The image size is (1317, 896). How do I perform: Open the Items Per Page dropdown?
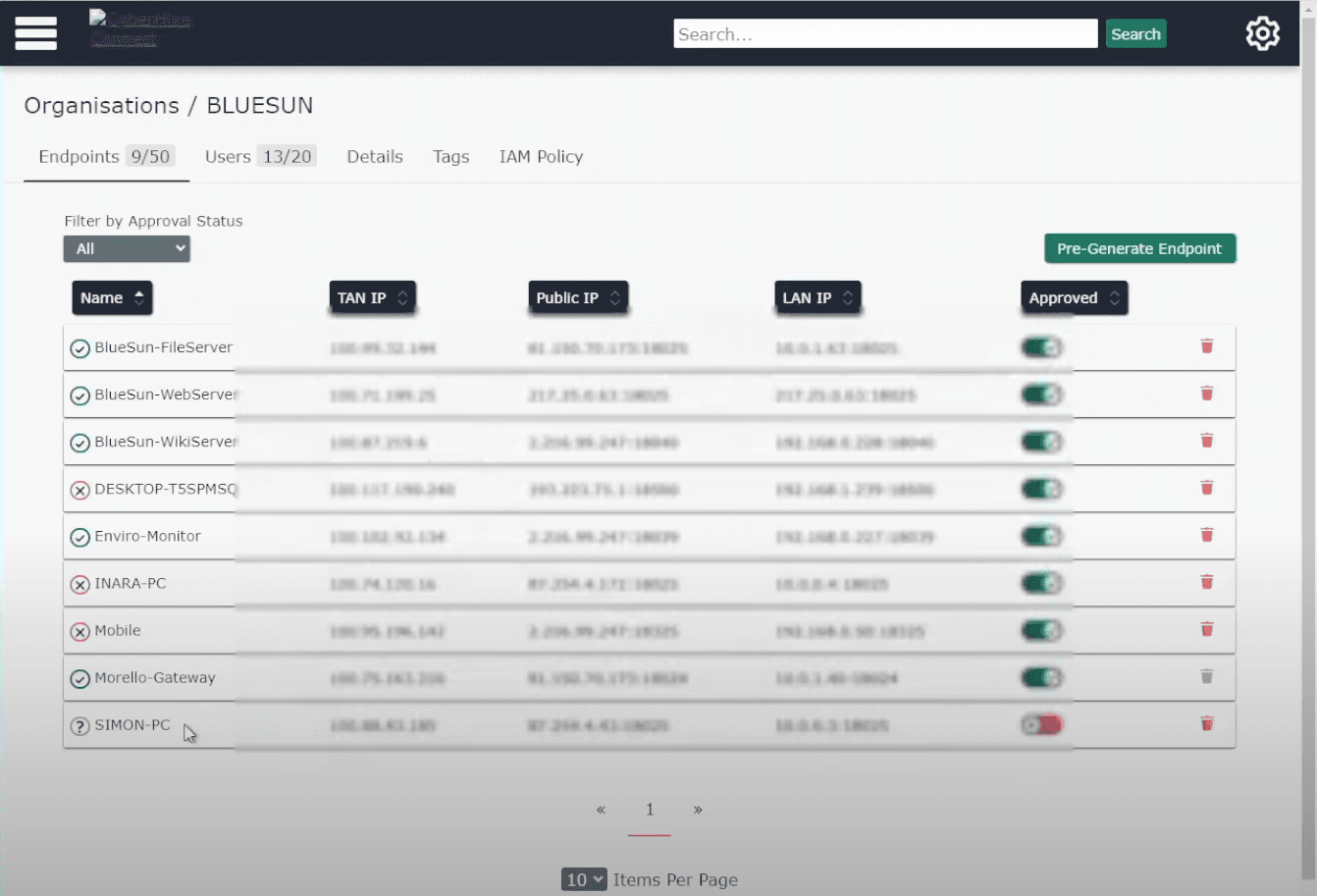coord(584,879)
